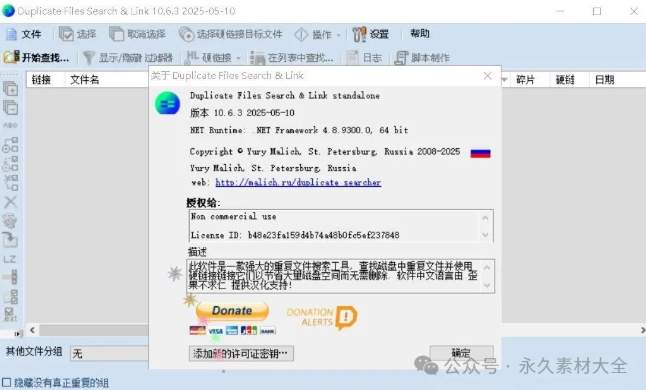
Task: Click 确定 to confirm the dialog
Action: (461, 353)
